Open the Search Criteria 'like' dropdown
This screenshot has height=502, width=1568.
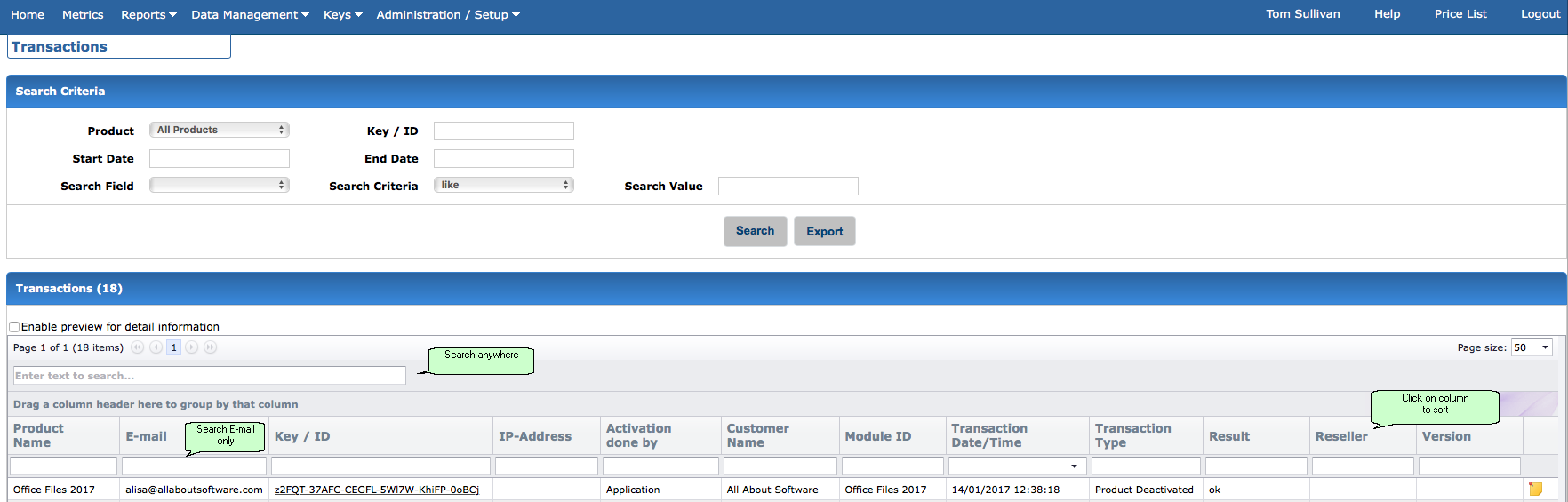tap(503, 185)
